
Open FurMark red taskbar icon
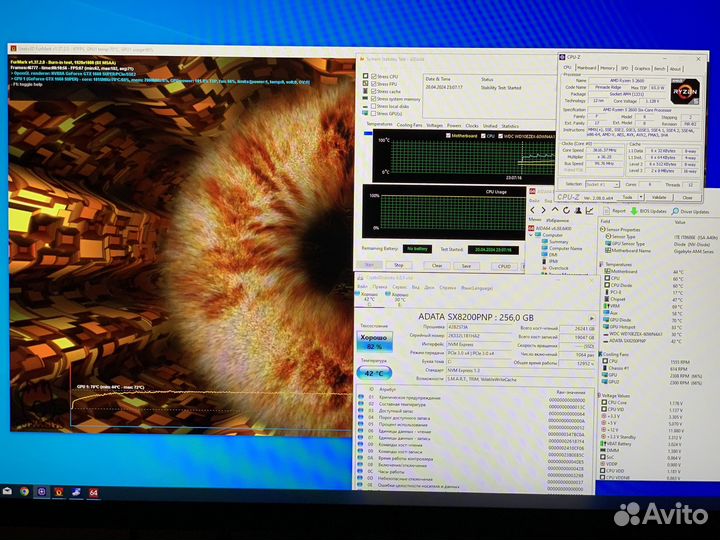59,492
